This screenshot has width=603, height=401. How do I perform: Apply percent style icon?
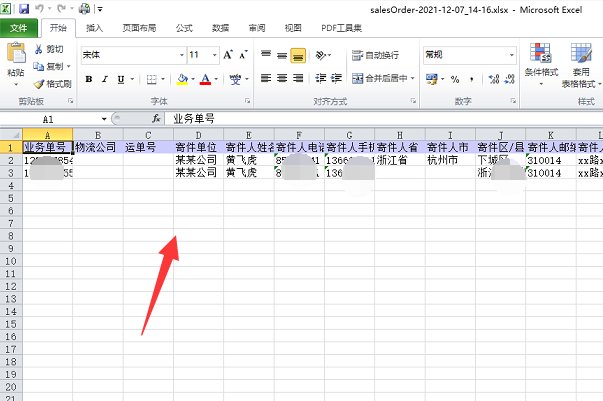[455, 79]
